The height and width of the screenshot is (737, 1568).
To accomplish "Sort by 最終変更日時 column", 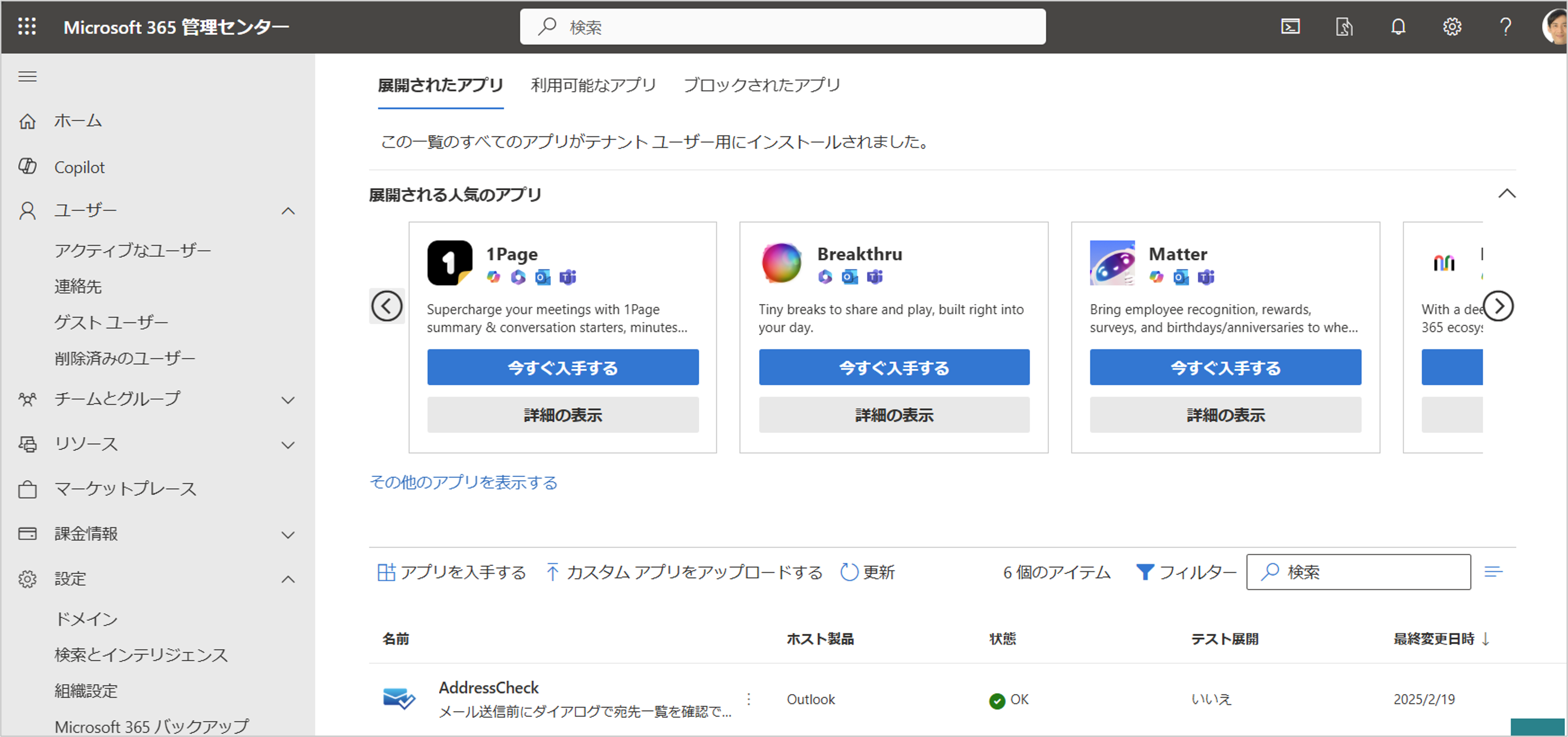I will click(1441, 639).
